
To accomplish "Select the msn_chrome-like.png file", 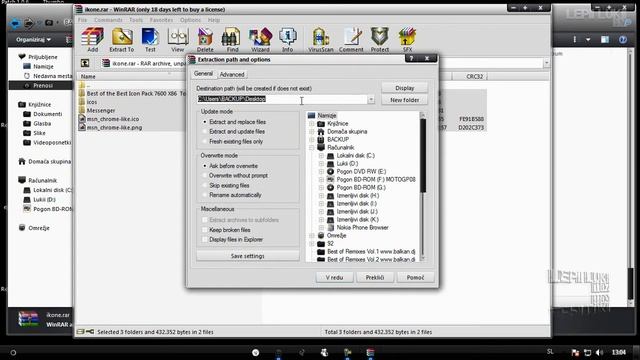I will pyautogui.click(x=114, y=127).
